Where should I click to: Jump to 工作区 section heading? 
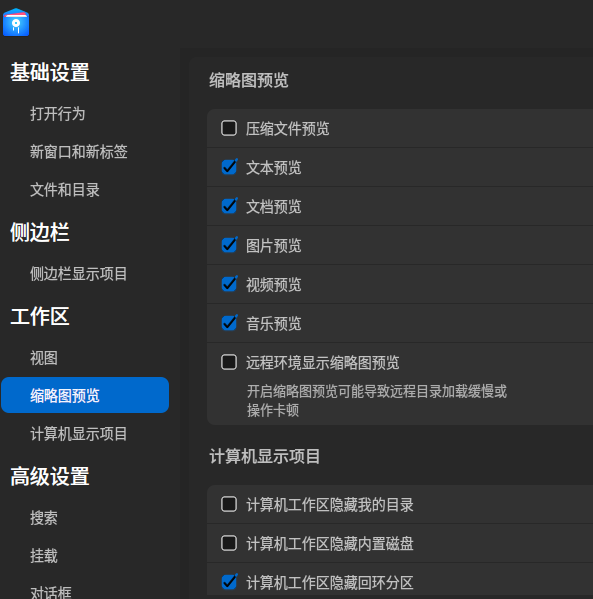pos(40,316)
